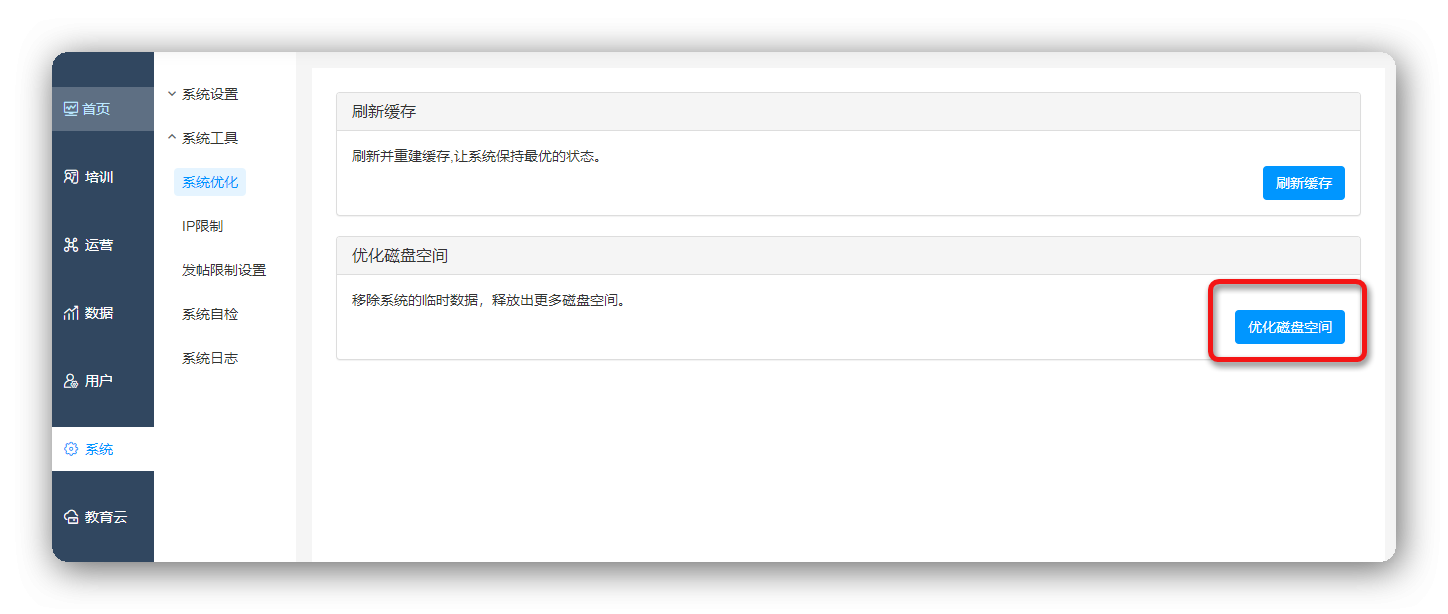Go to the 培训 section
Viewport: 1448px width, 614px height.
click(103, 177)
